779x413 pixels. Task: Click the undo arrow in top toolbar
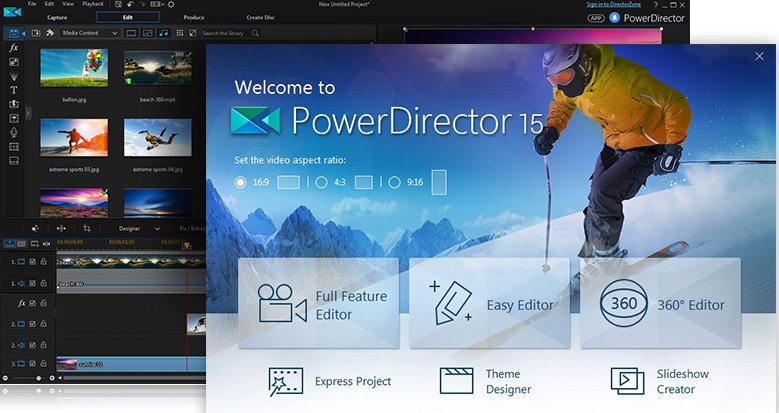coord(131,4)
